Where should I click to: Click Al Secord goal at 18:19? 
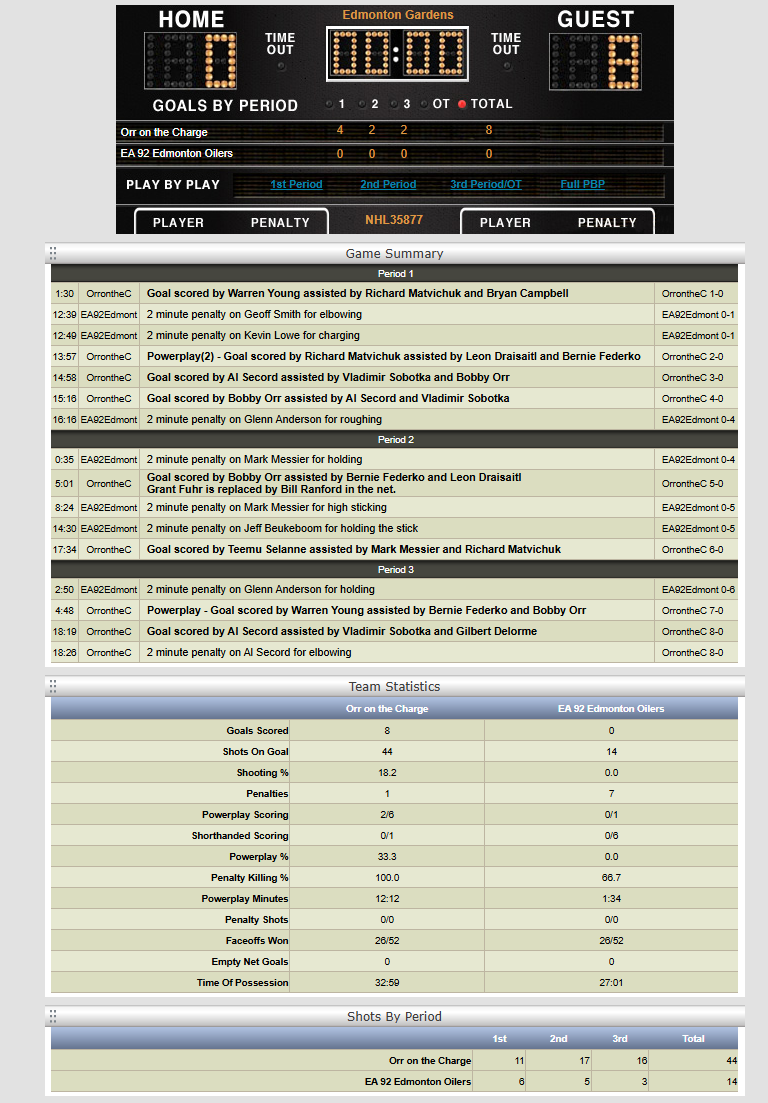coord(395,632)
